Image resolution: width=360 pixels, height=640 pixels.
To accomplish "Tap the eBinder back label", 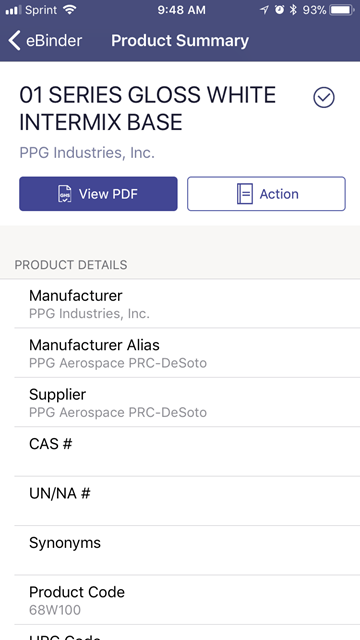I will click(x=54, y=41).
